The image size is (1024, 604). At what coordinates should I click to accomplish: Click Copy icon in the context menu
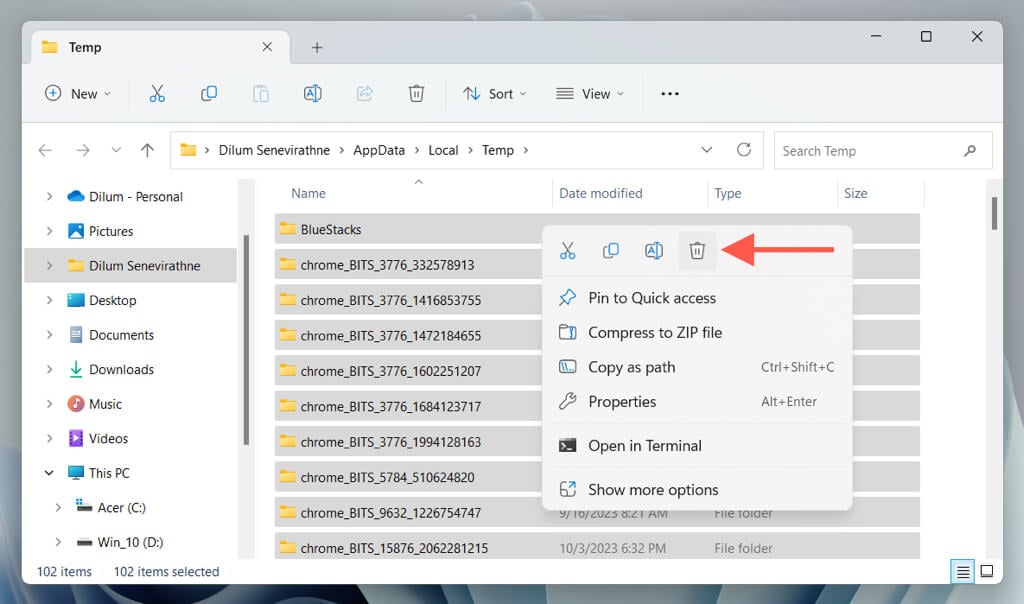pos(611,250)
